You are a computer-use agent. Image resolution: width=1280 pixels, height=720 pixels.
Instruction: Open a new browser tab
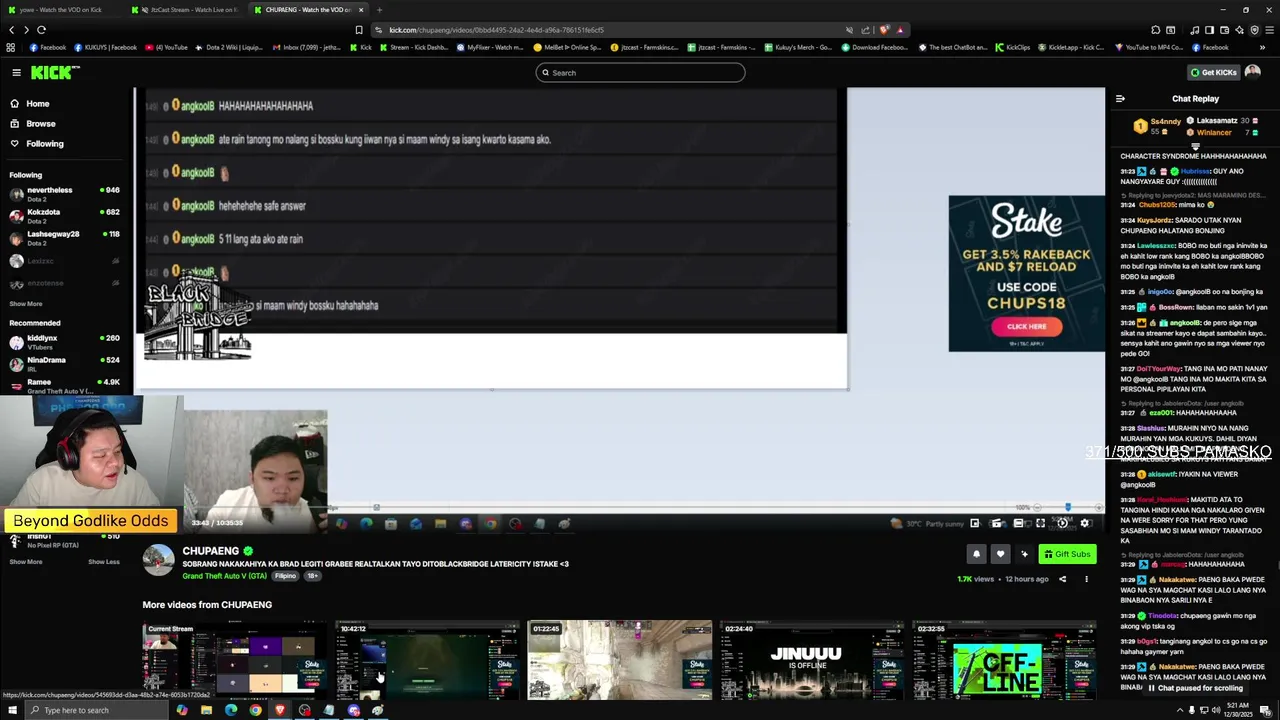coord(379,9)
